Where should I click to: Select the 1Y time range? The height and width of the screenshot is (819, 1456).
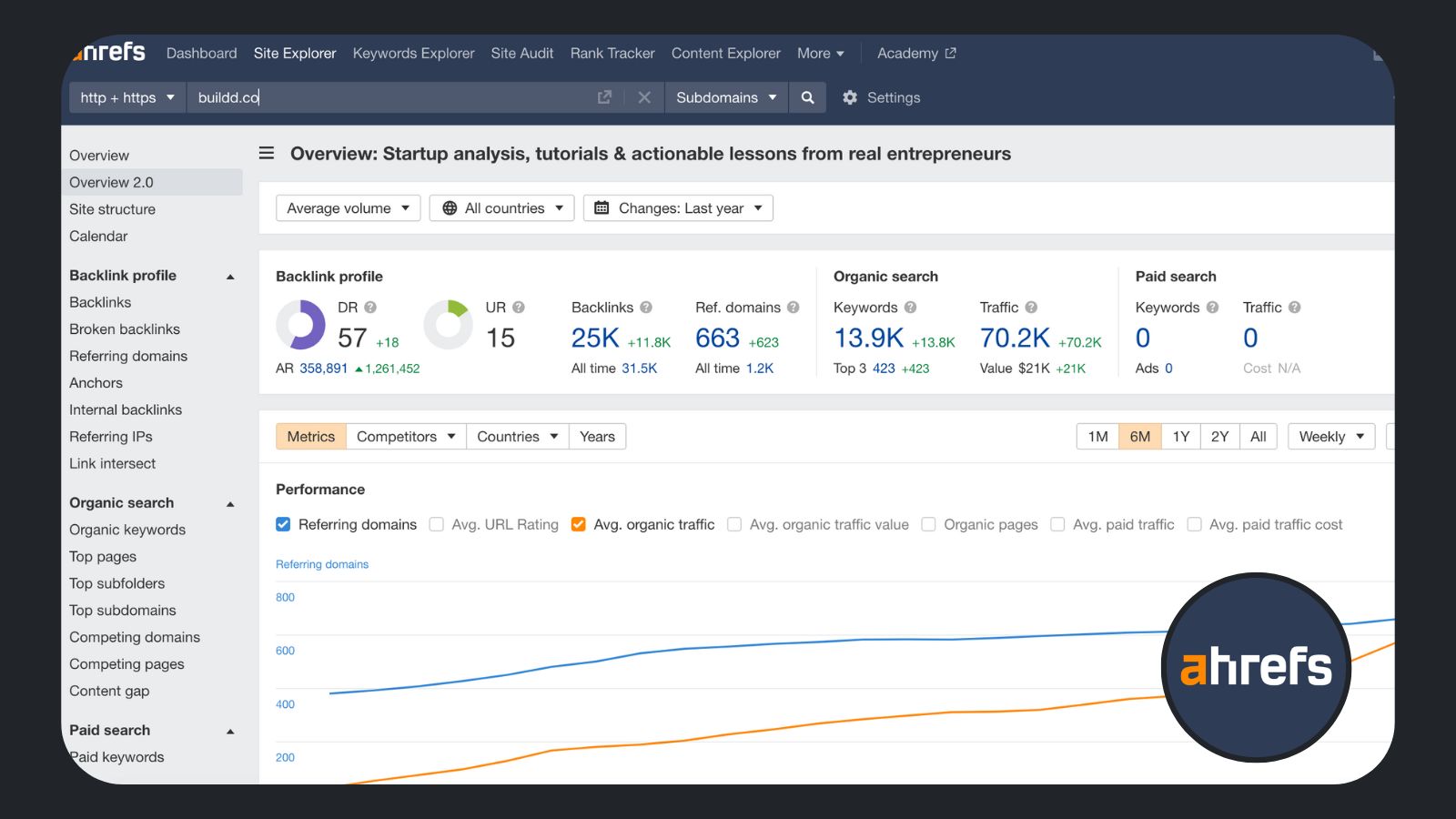[1181, 437]
